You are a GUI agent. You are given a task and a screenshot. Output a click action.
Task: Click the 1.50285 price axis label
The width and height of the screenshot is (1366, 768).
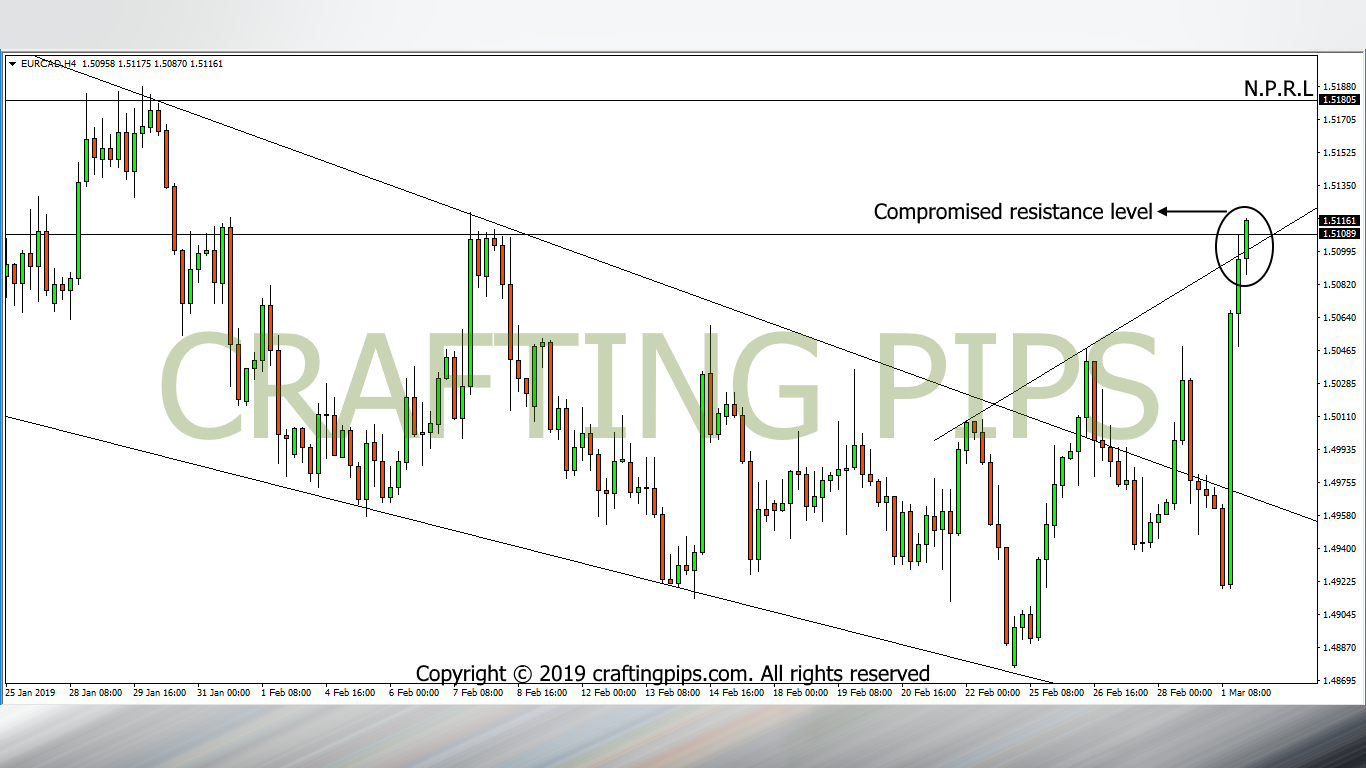pos(1339,383)
